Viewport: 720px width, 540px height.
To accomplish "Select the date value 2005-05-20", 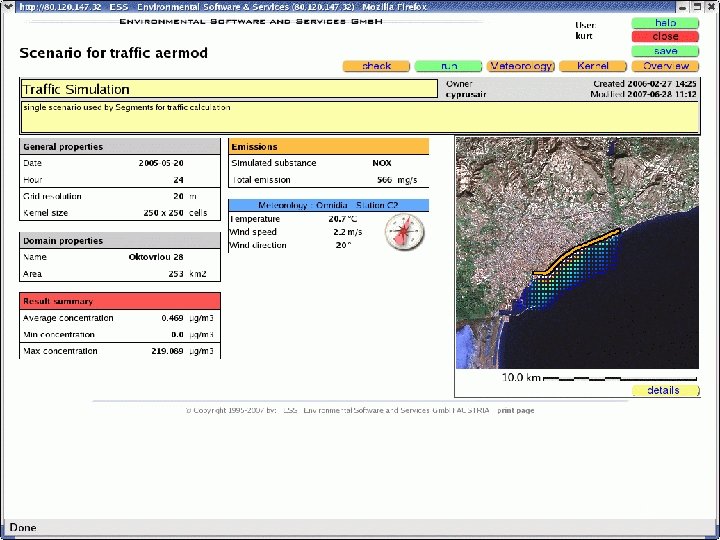I will (x=161, y=163).
